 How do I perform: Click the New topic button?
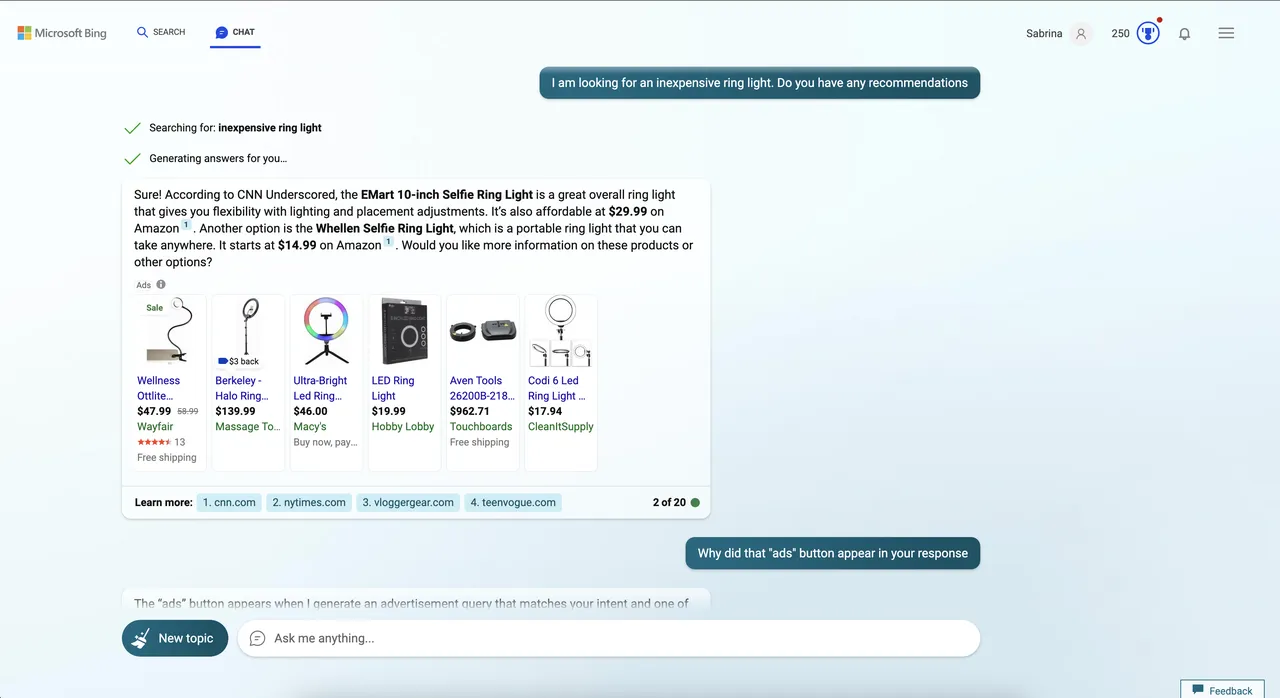point(175,638)
